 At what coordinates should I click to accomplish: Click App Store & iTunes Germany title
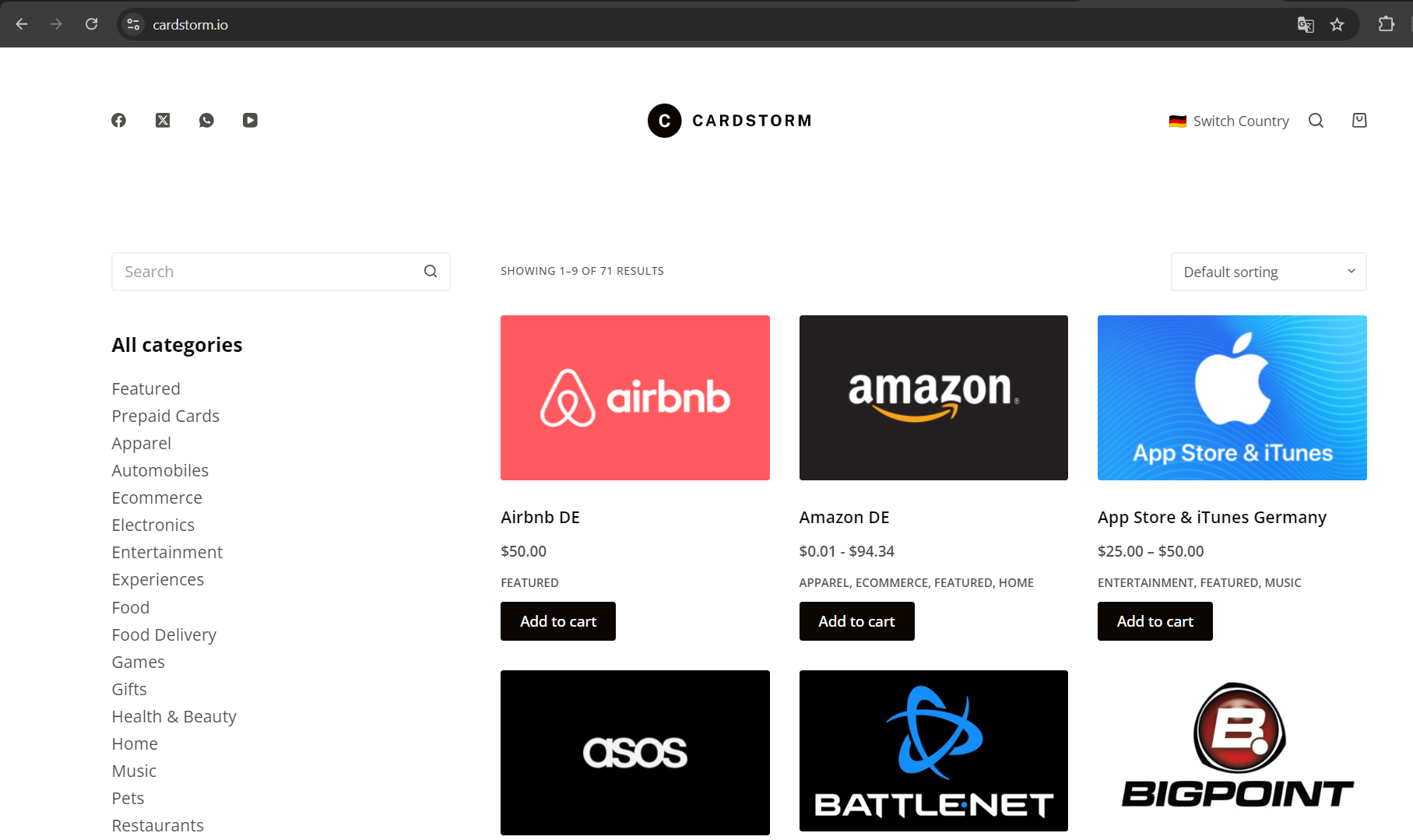tap(1211, 517)
